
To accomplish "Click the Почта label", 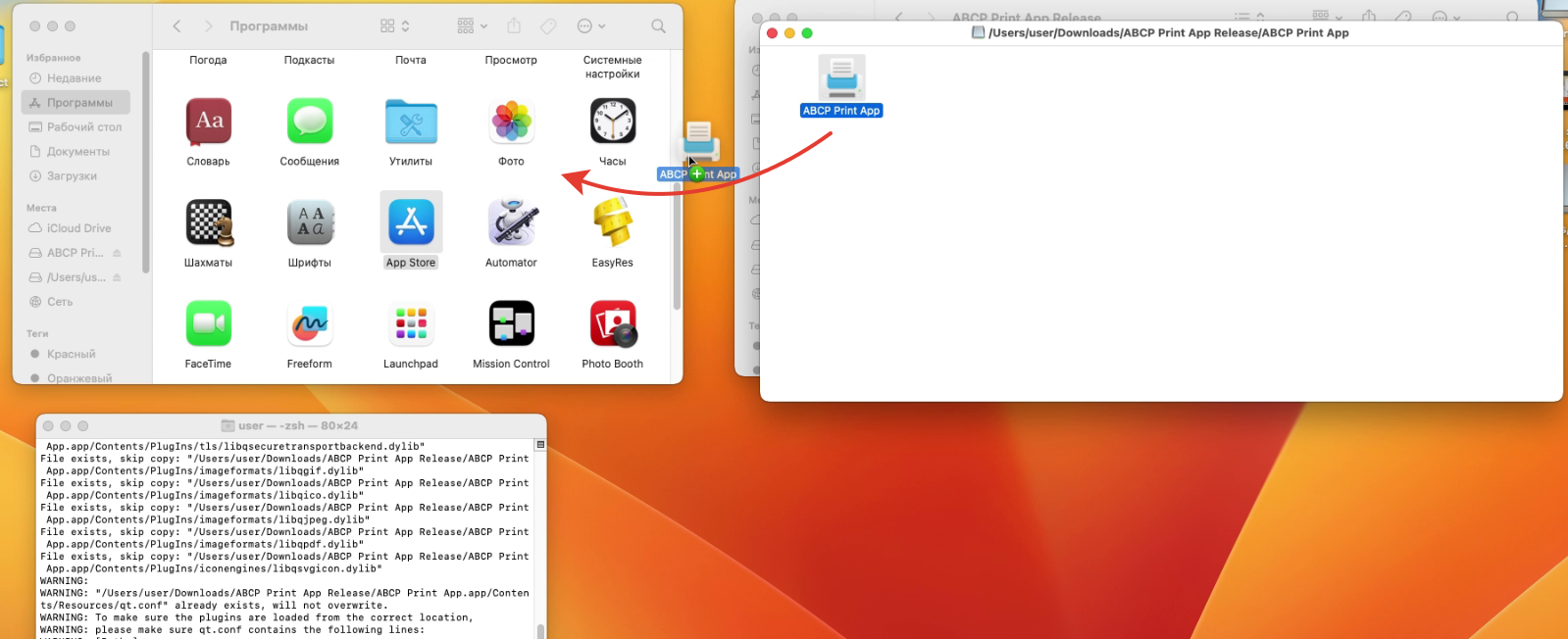I will click(x=411, y=60).
